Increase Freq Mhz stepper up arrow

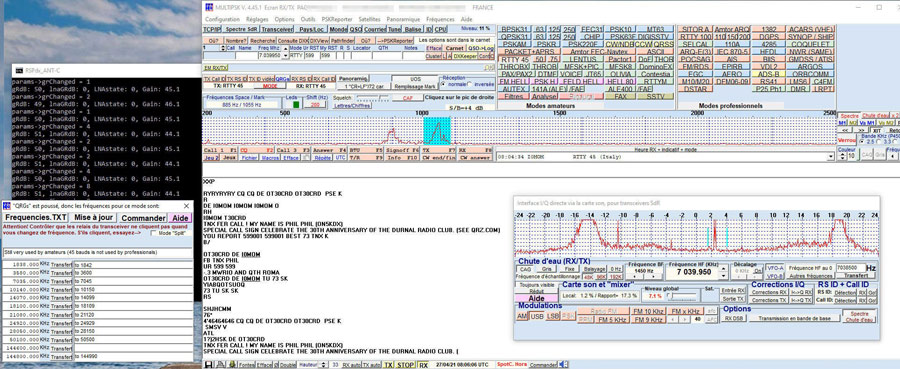285,49
